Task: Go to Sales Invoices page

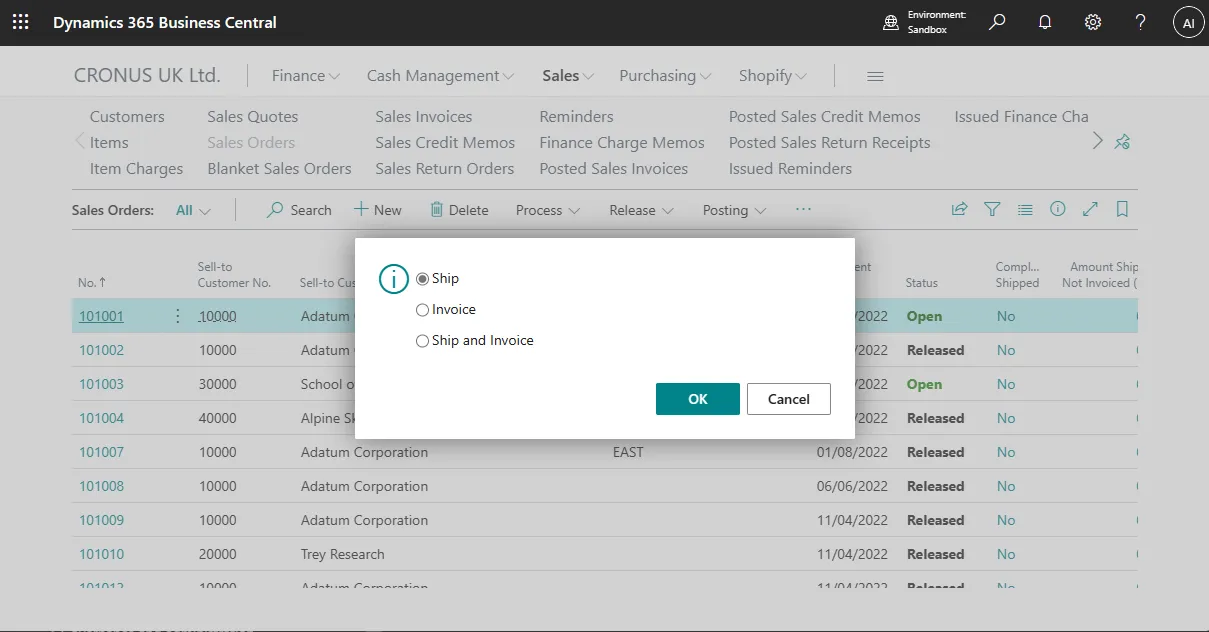Action: pos(424,116)
